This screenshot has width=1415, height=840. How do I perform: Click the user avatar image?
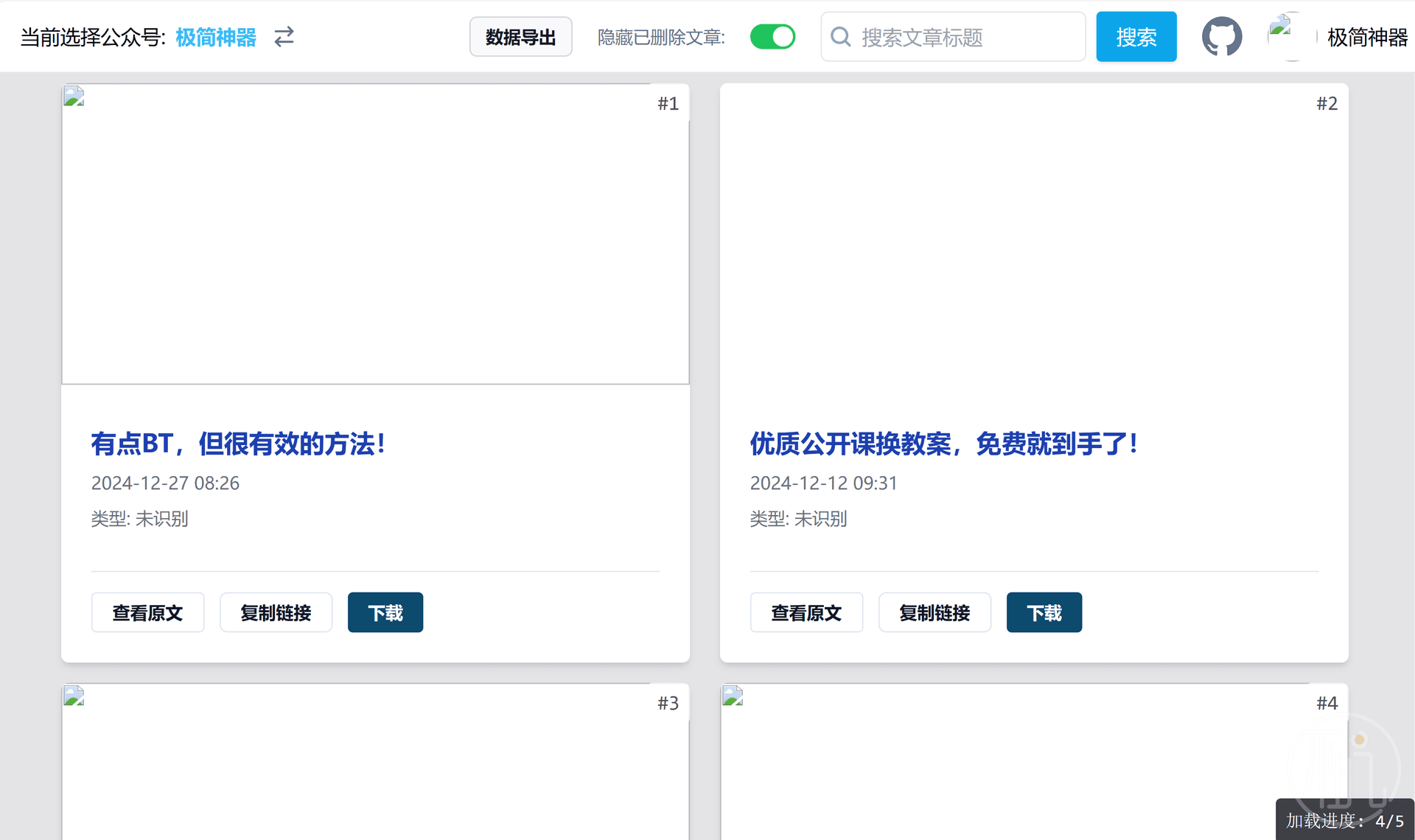pos(1291,36)
